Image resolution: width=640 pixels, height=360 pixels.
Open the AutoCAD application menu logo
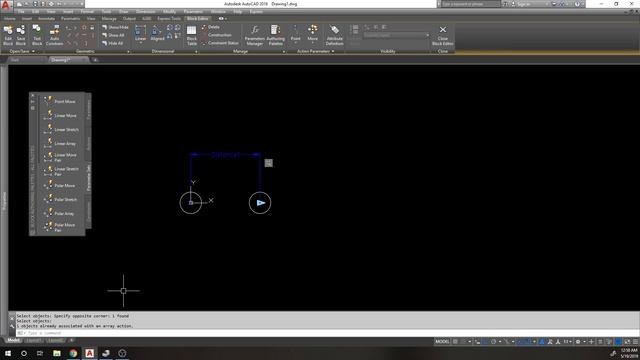click(x=6, y=5)
